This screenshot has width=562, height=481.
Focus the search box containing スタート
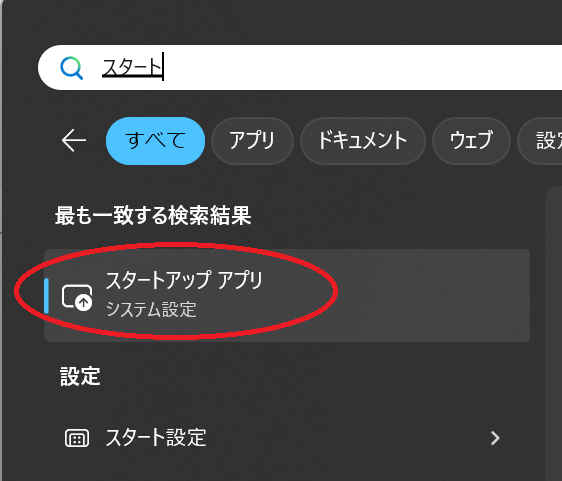click(300, 68)
